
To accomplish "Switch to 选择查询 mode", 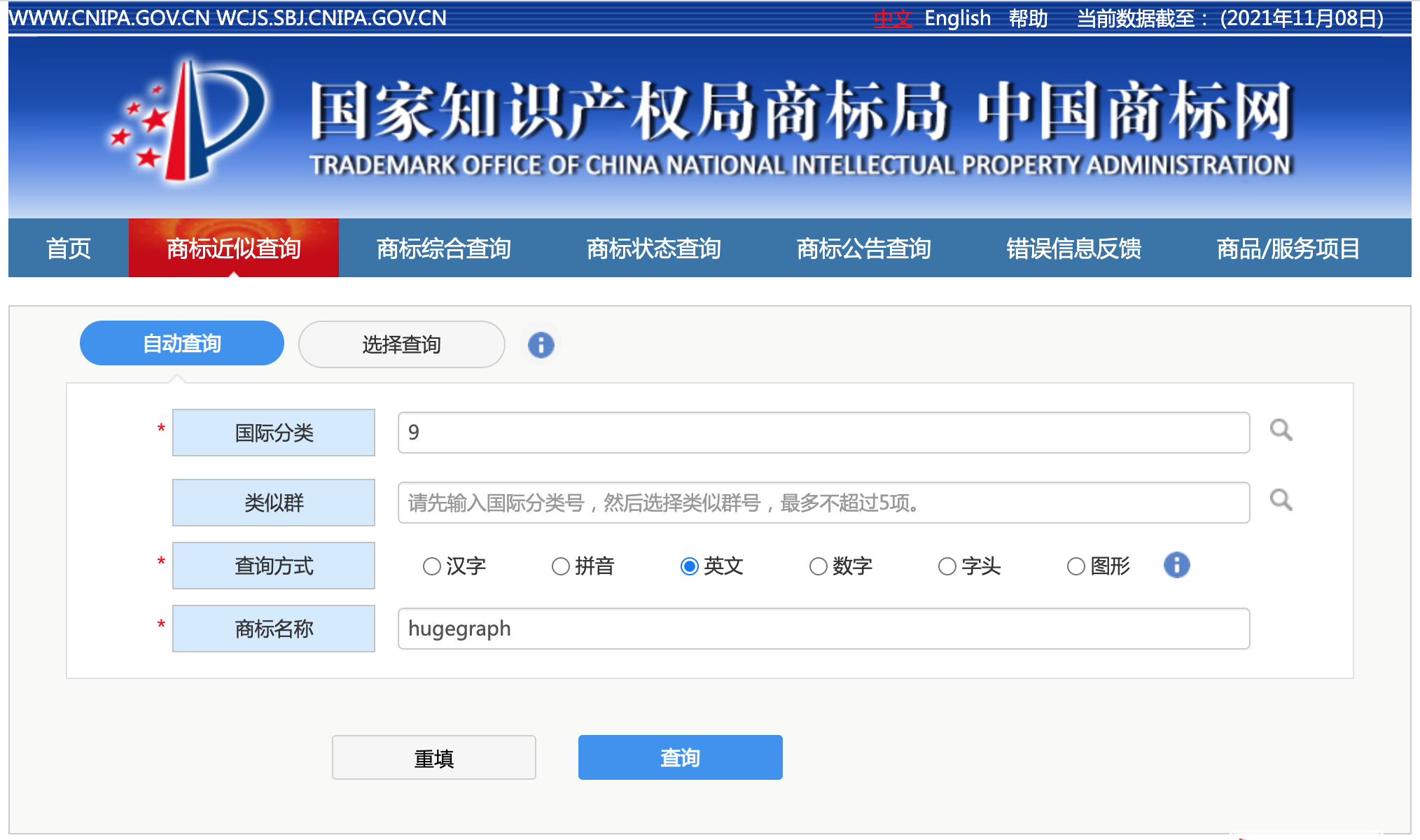I will [401, 344].
